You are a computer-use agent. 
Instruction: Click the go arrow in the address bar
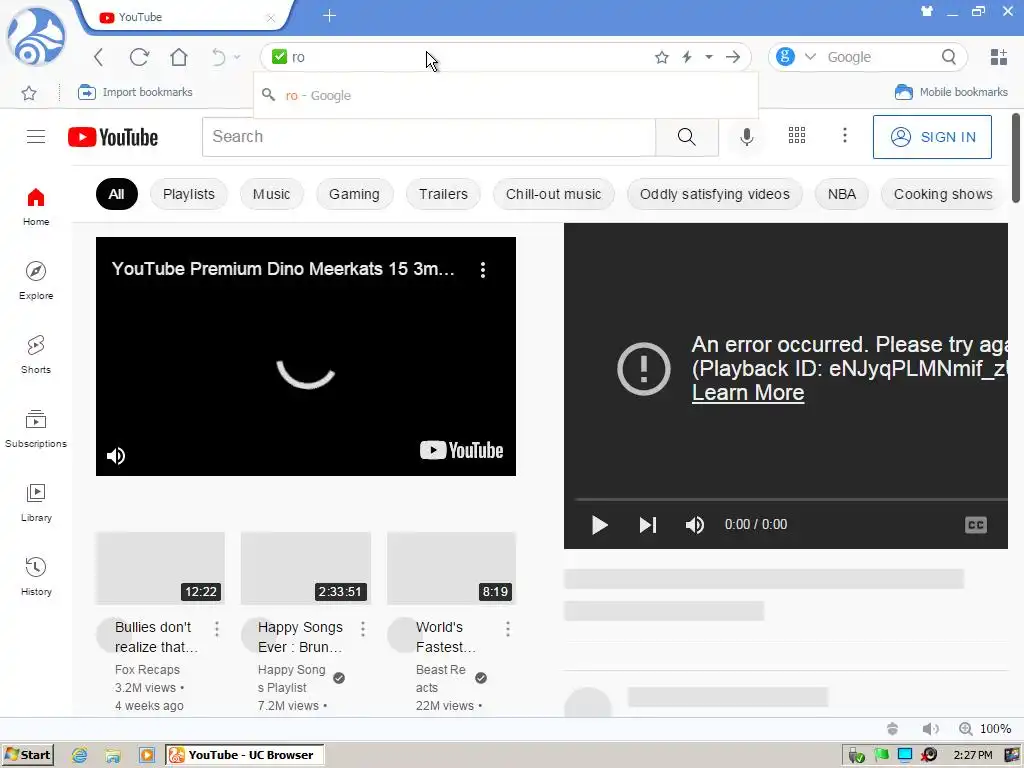tap(733, 57)
